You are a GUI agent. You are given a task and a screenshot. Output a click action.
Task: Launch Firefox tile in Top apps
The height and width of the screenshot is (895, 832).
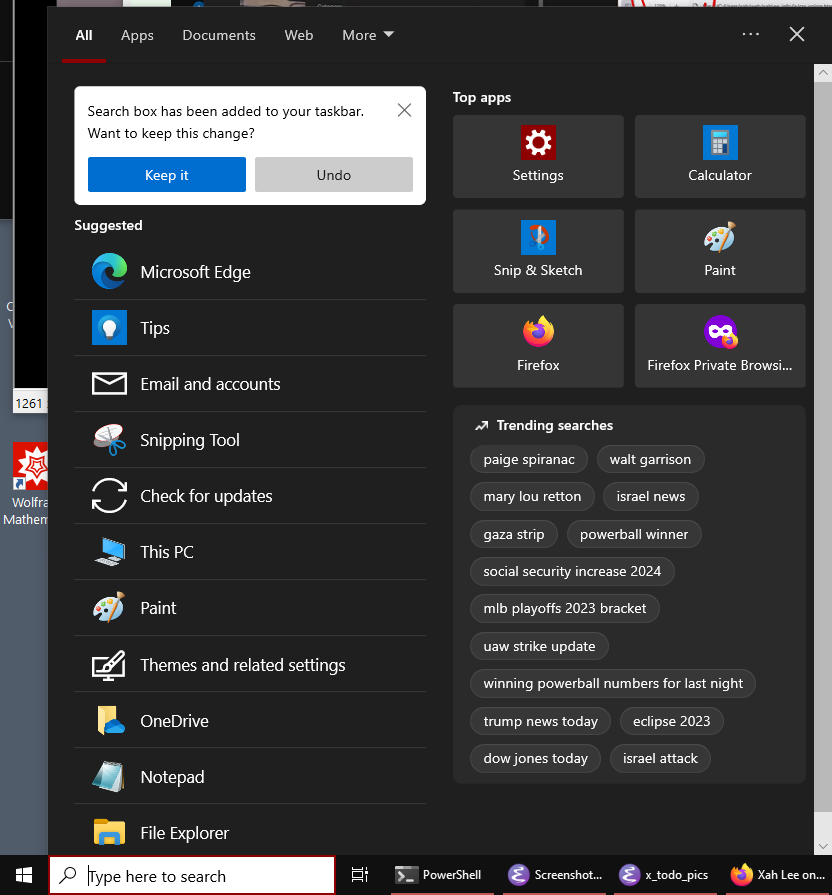(x=538, y=346)
